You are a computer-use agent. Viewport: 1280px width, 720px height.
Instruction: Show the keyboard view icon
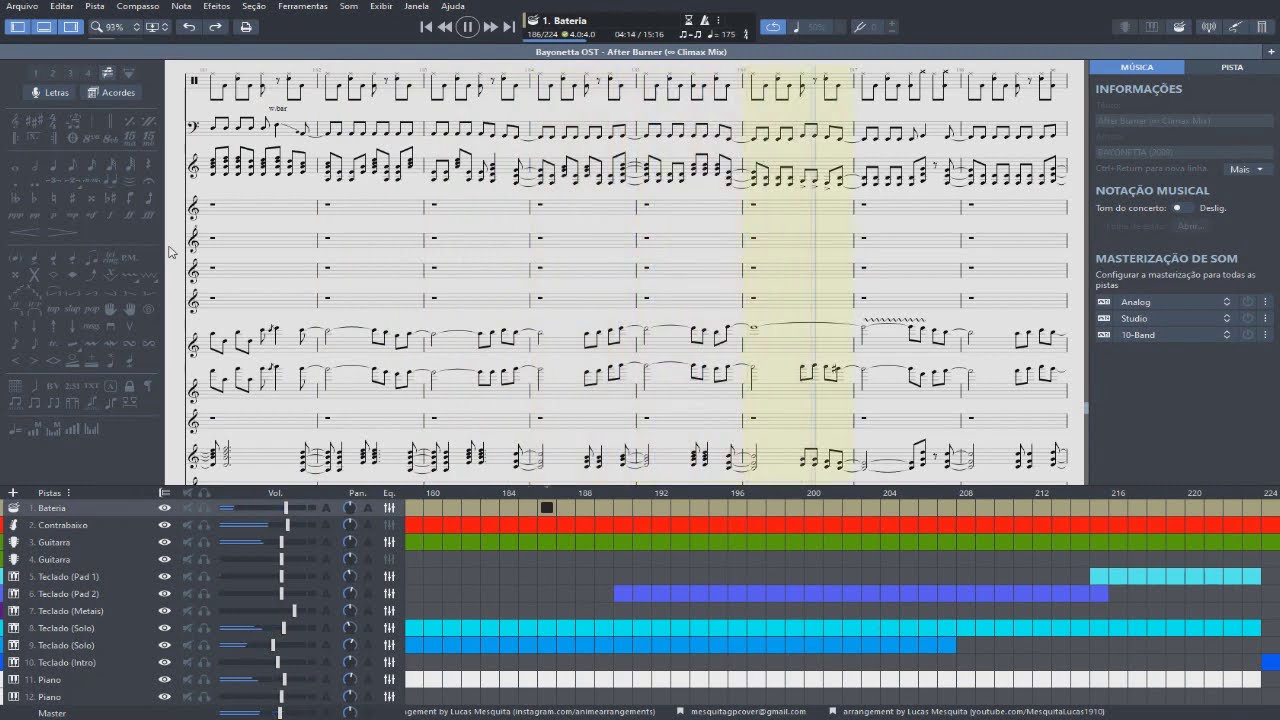[1152, 27]
